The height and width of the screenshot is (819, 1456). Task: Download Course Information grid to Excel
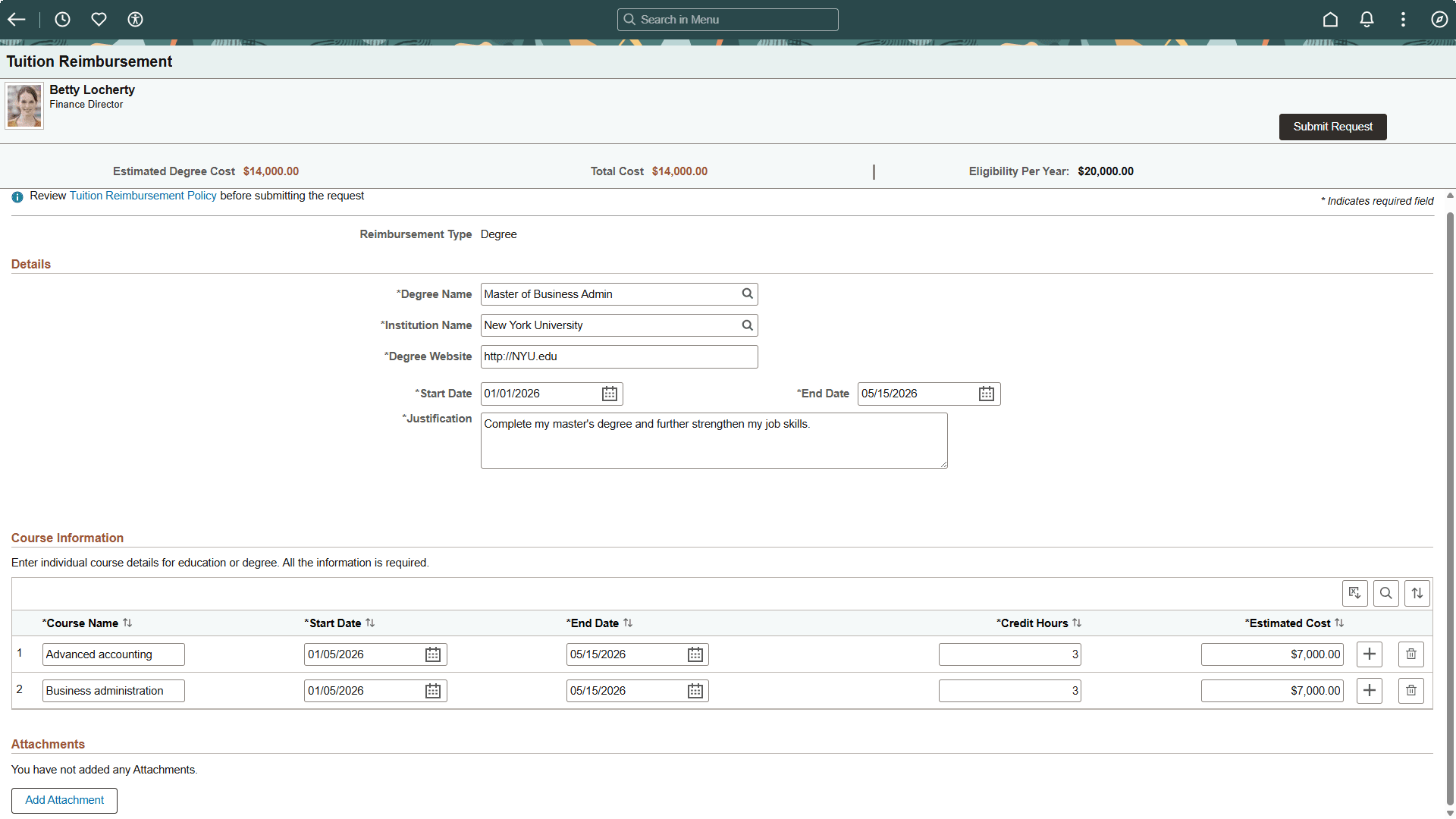tap(1355, 593)
